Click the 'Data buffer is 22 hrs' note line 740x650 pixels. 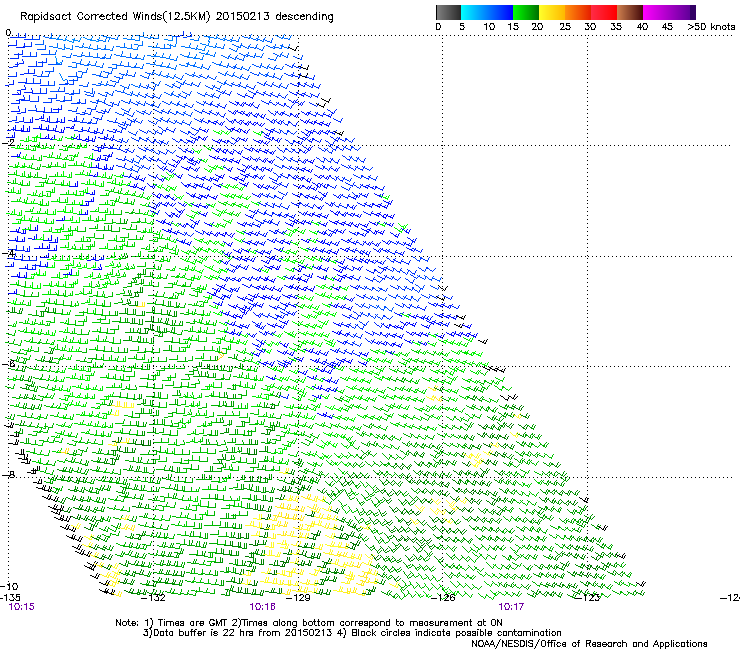pyautogui.click(x=352, y=633)
